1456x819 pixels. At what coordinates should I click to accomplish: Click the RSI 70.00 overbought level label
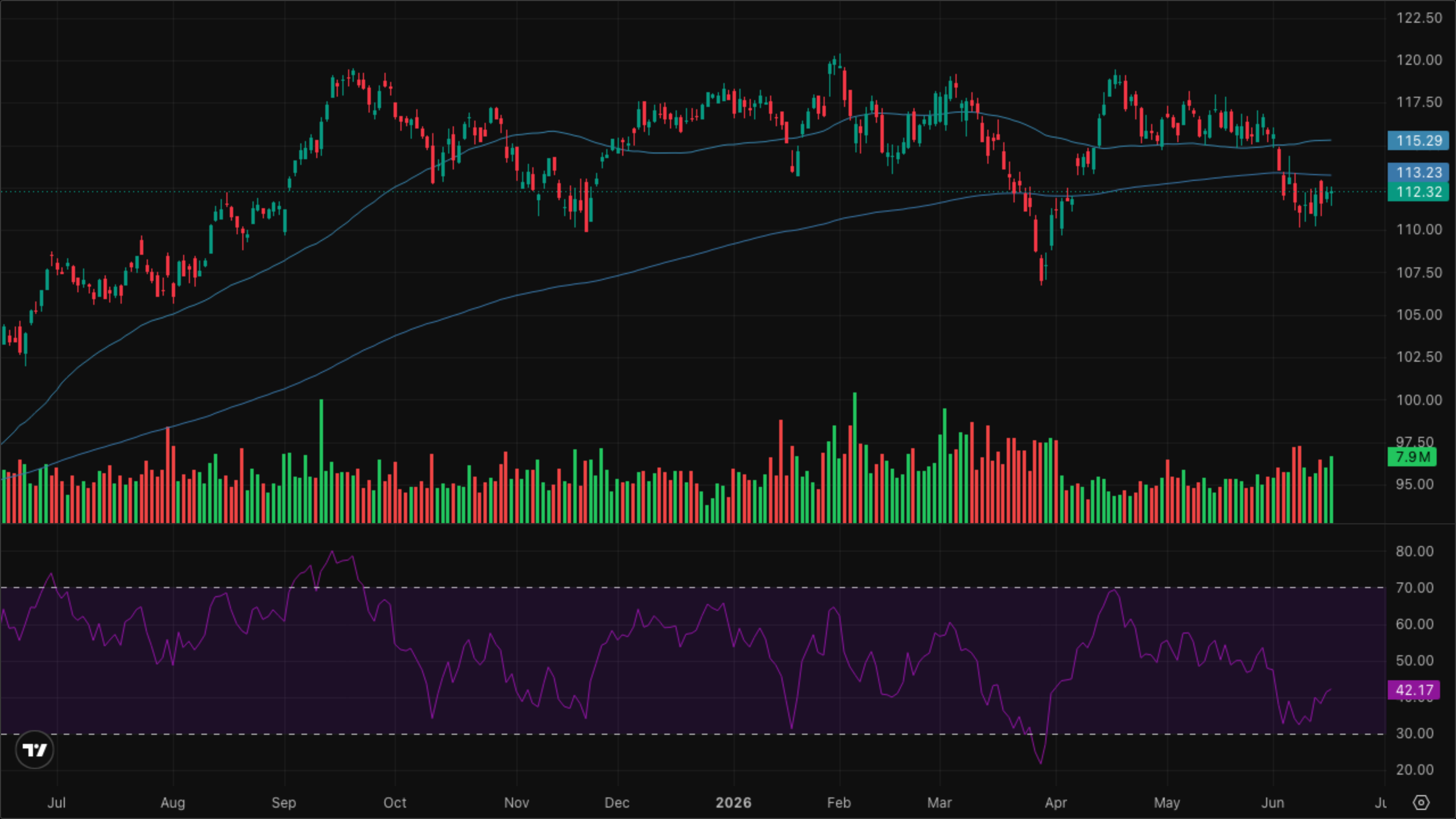click(x=1414, y=588)
